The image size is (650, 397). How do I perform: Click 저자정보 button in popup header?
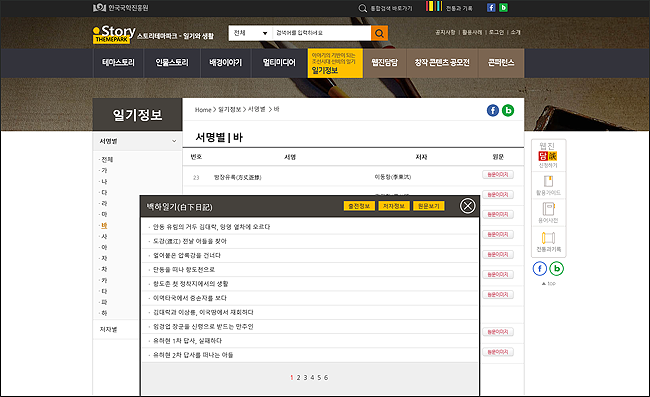pyautogui.click(x=394, y=206)
